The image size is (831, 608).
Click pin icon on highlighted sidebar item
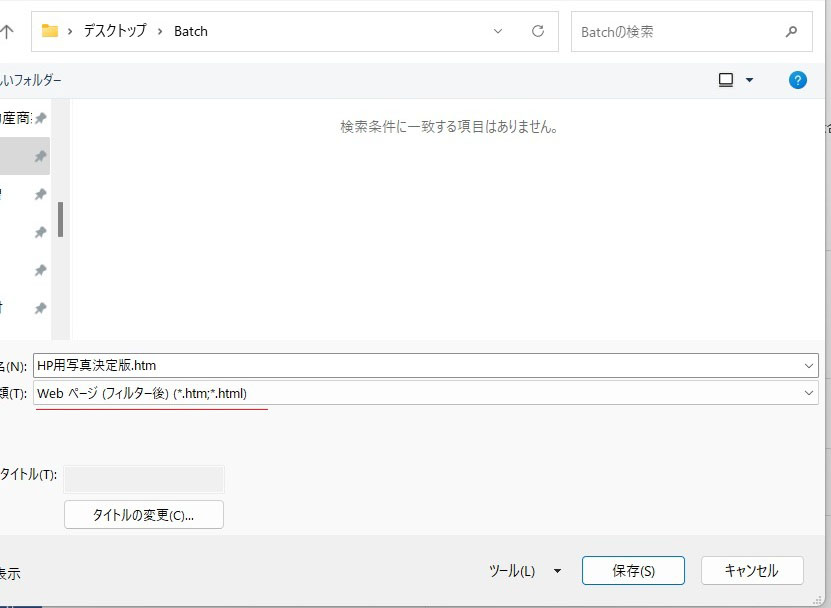40,156
